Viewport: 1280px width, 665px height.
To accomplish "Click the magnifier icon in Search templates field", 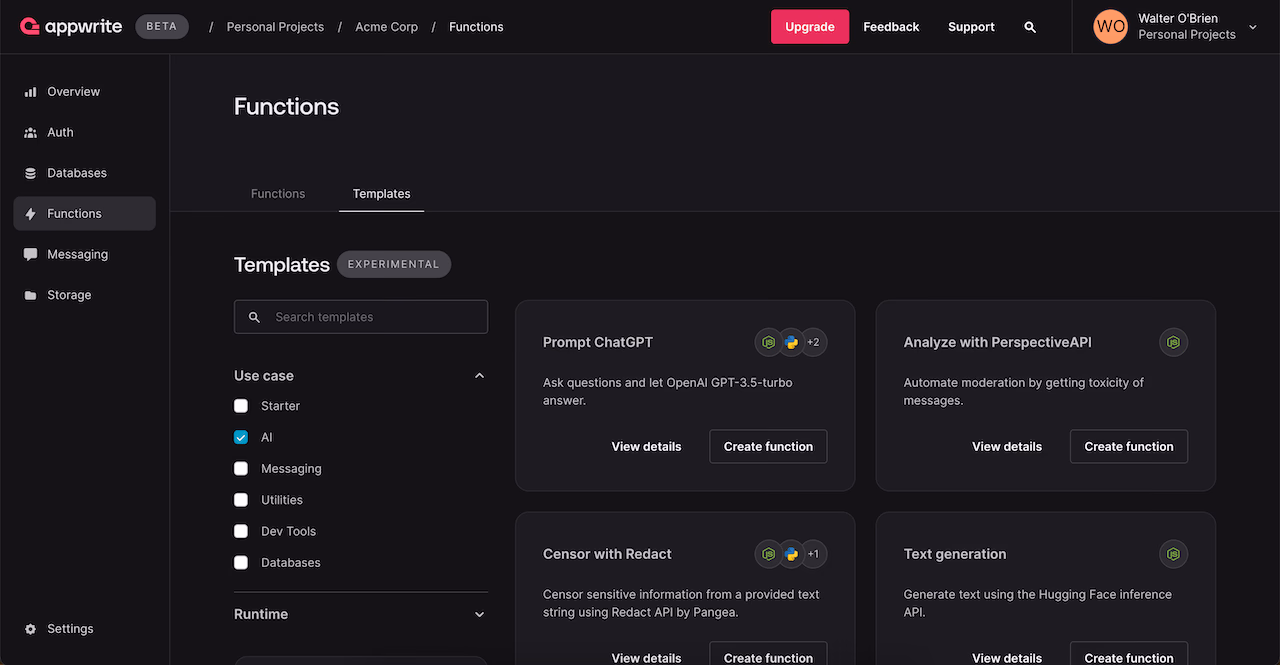I will coord(254,317).
